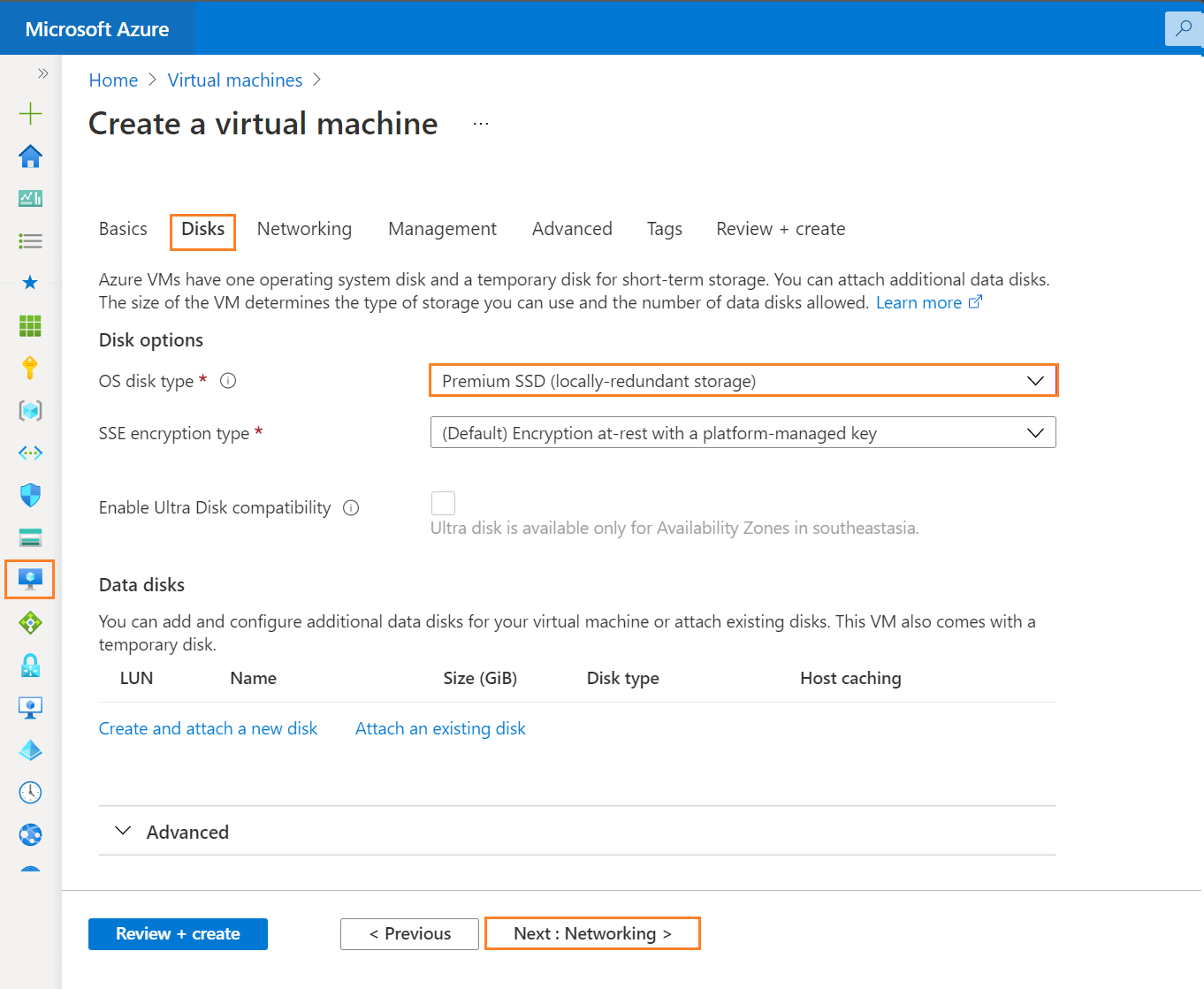This screenshot has height=989, width=1204.
Task: Open the ellipsis menu beside page title
Action: (481, 125)
